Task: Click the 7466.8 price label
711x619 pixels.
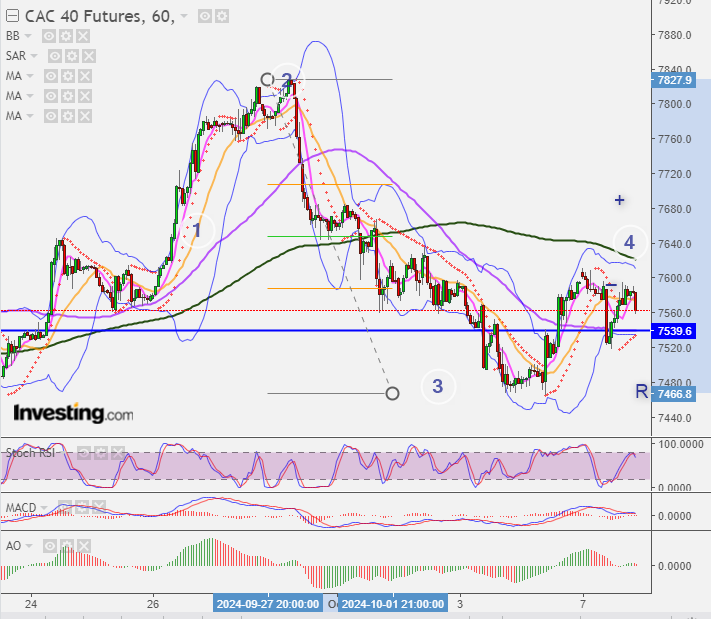Action: pyautogui.click(x=674, y=394)
